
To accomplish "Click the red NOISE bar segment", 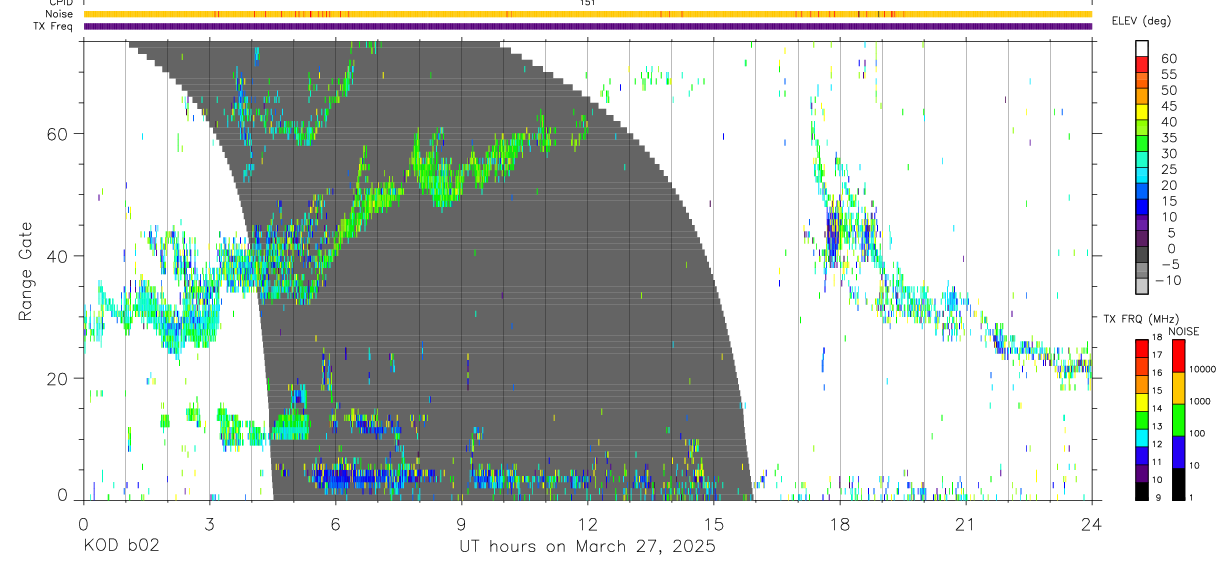I will 1177,355.
